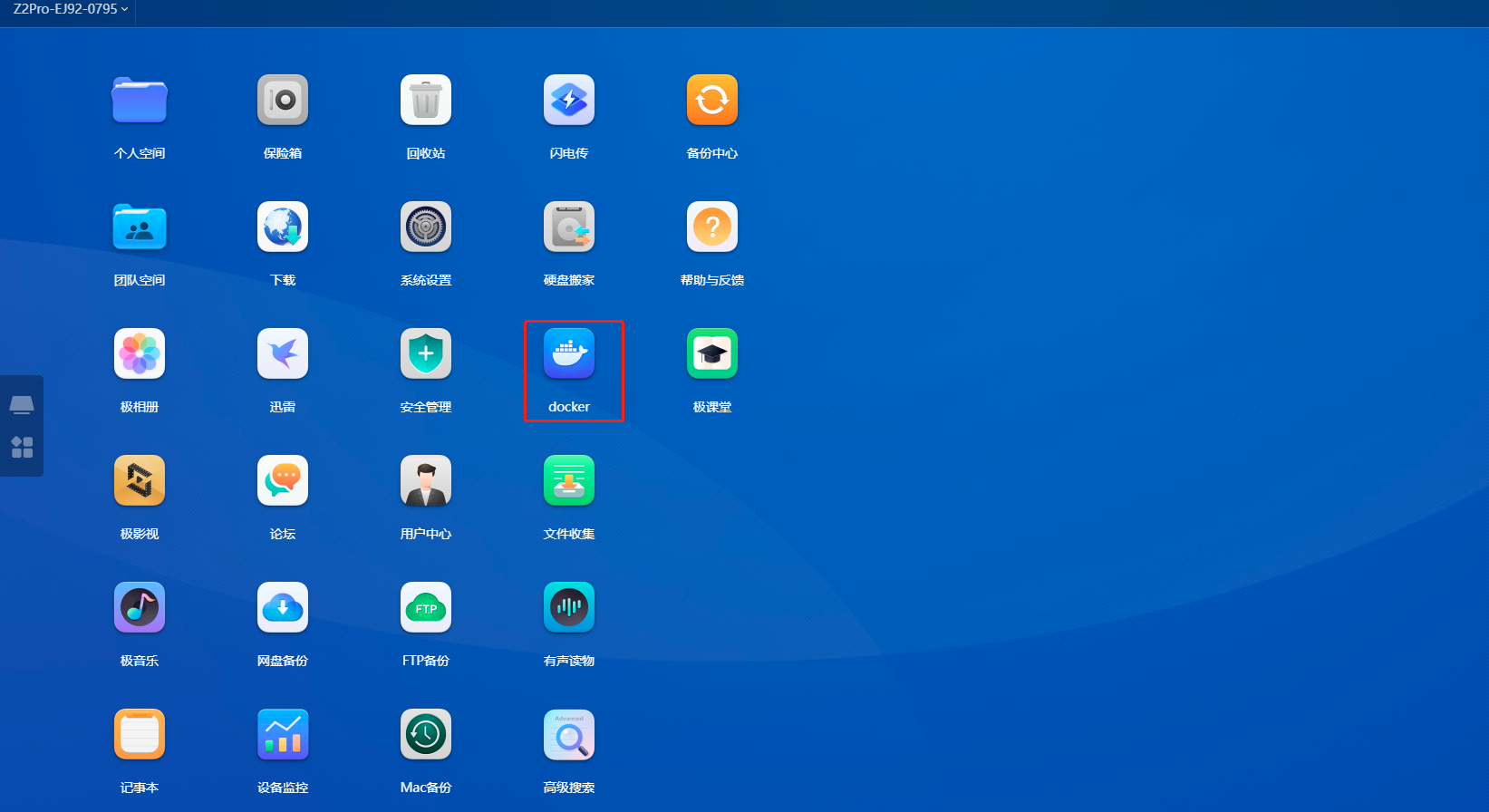This screenshot has height=812, width=1489.
Task: Open the Mac备份 Time Machine app
Action: click(426, 734)
